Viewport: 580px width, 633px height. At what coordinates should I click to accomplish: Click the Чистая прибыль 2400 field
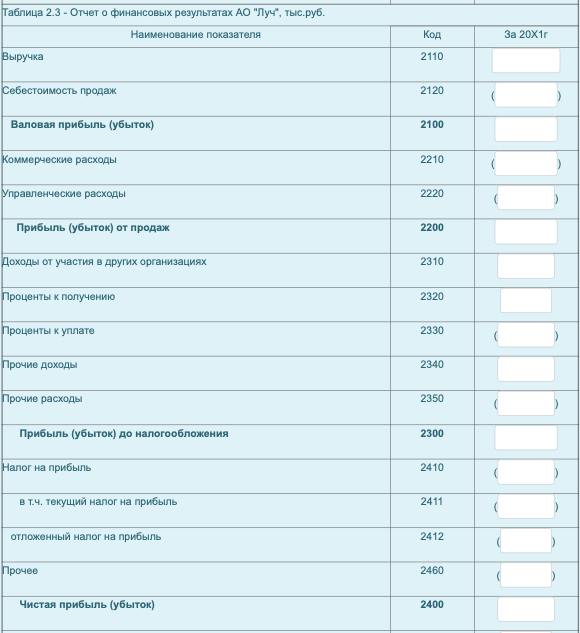[526, 609]
